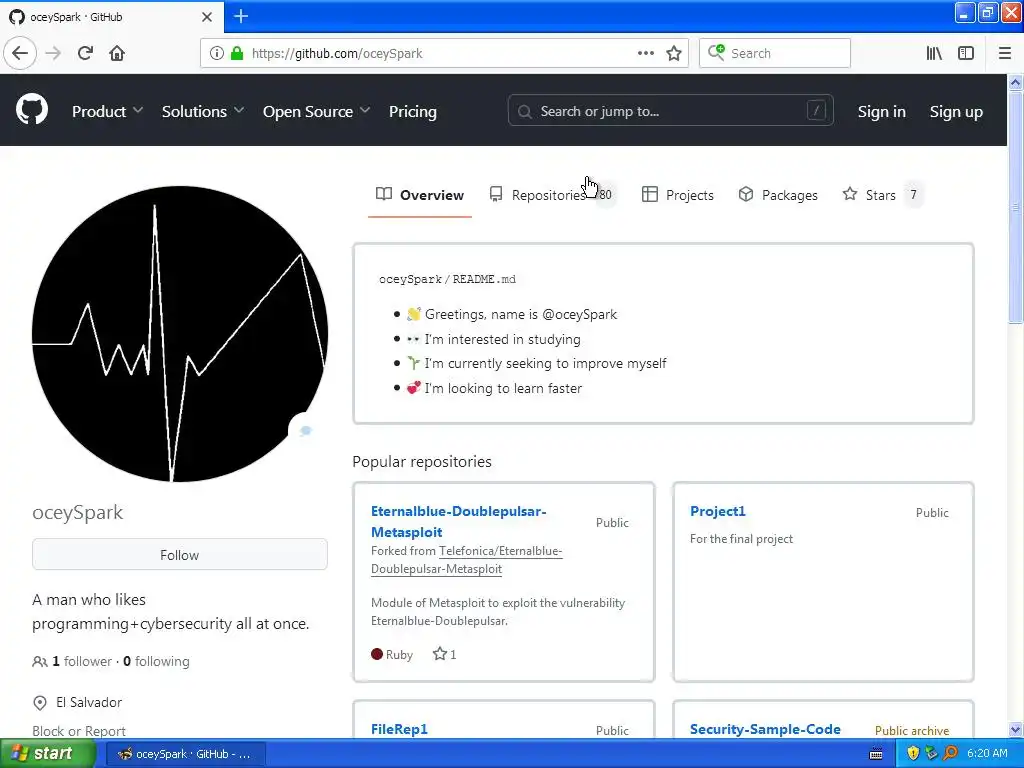
Task: Switch to the Projects tab
Action: coord(677,195)
